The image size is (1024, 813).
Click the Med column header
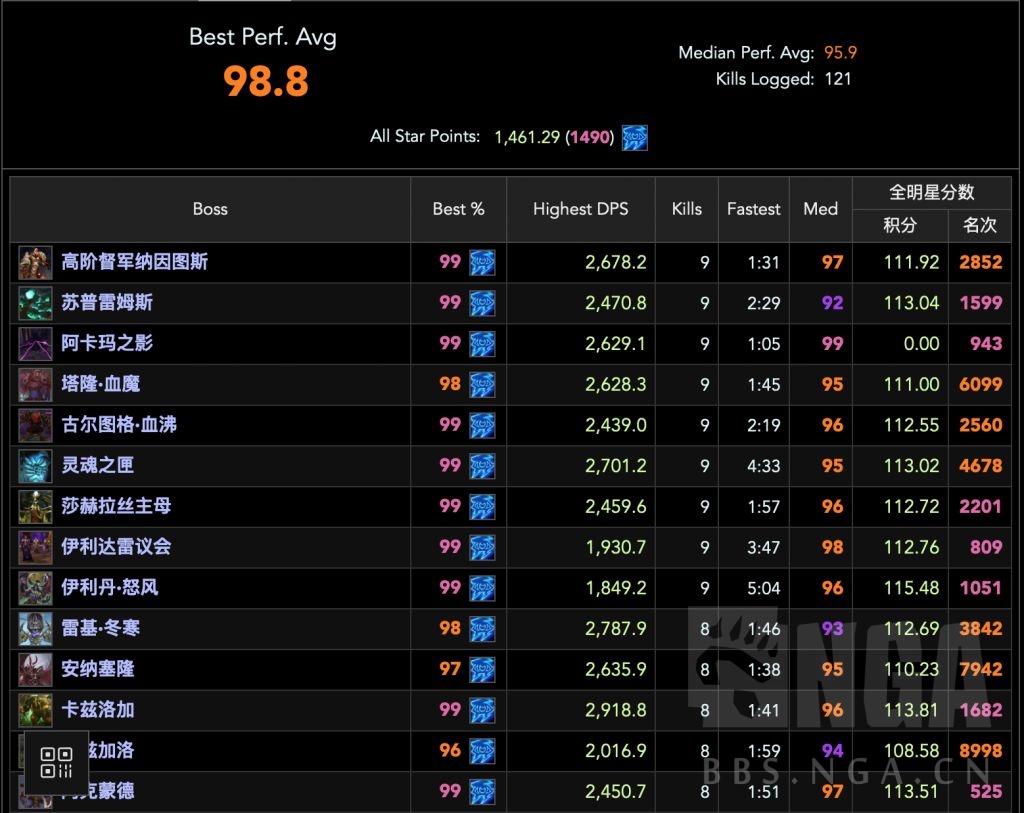820,209
